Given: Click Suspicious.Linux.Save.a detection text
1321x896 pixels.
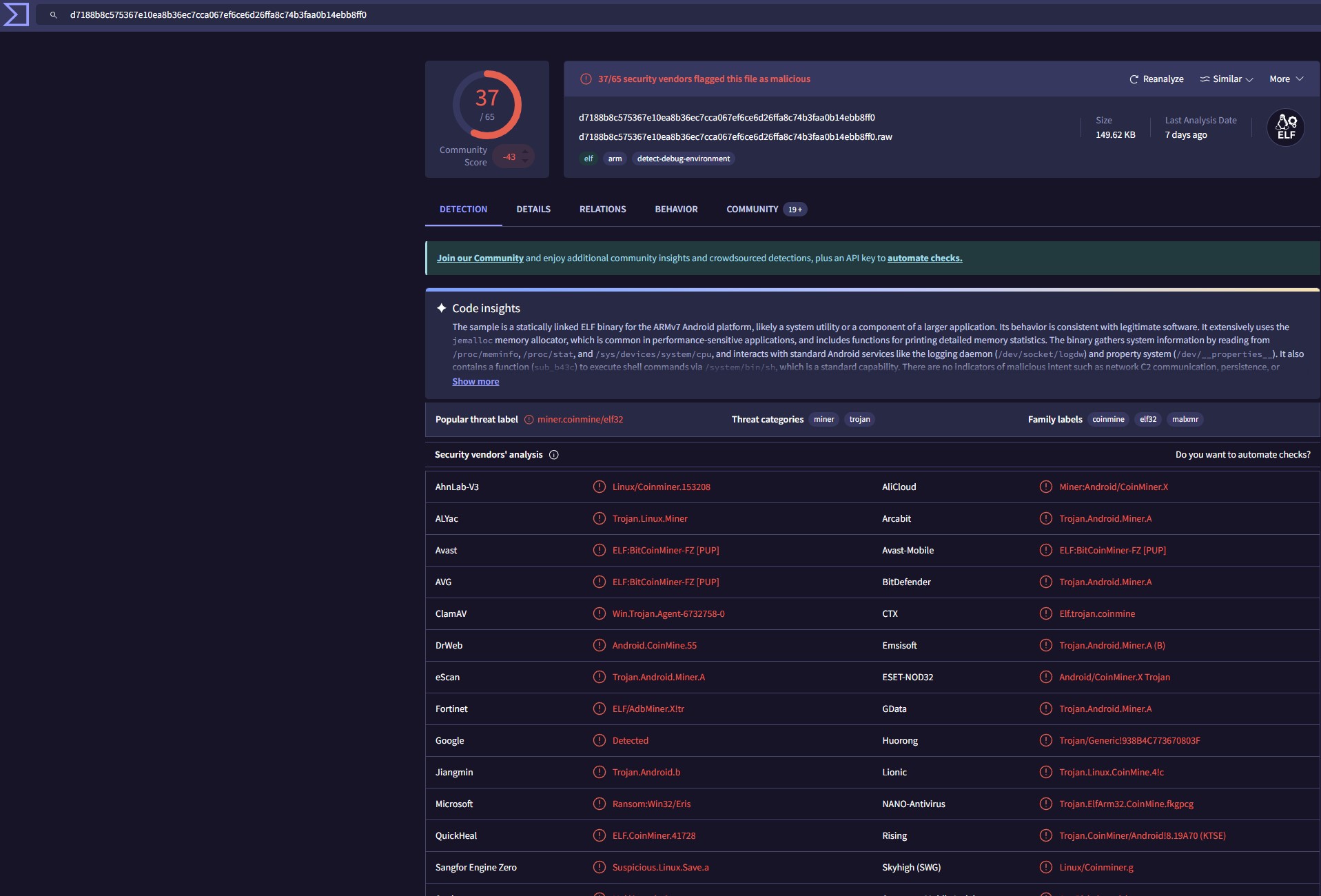Looking at the screenshot, I should click(660, 867).
